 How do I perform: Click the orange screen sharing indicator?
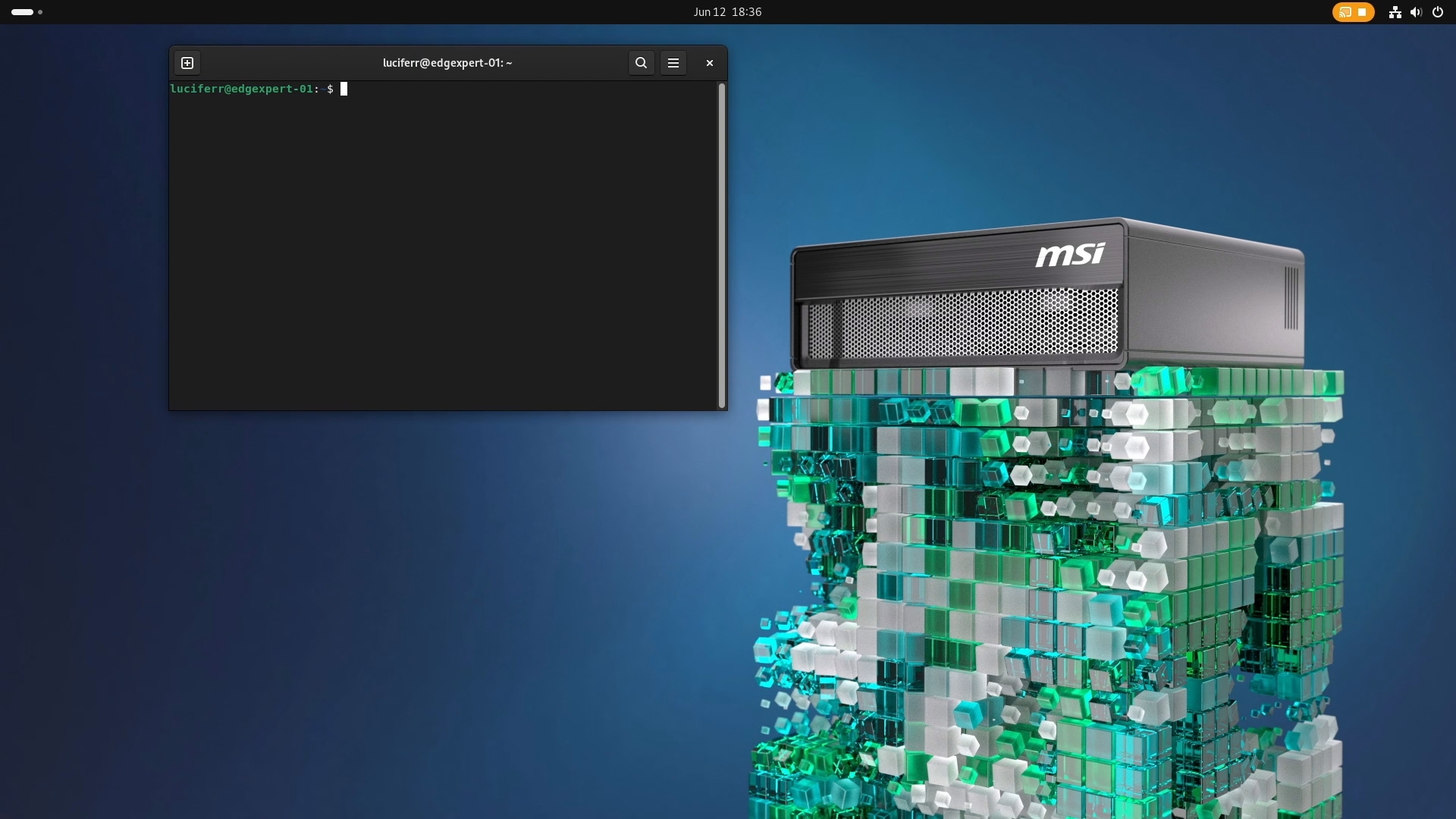tap(1353, 12)
